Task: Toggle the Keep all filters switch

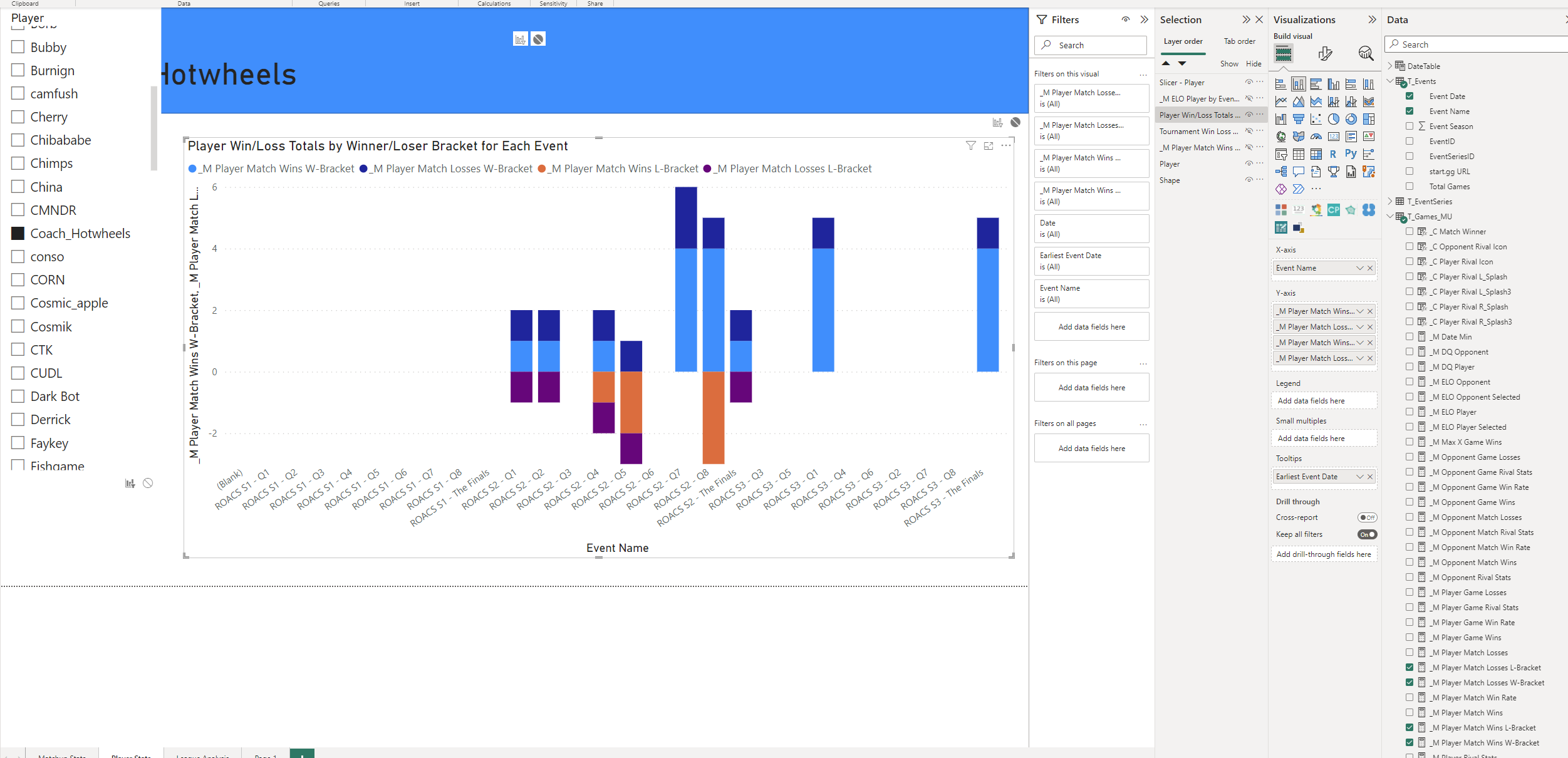Action: point(1368,534)
